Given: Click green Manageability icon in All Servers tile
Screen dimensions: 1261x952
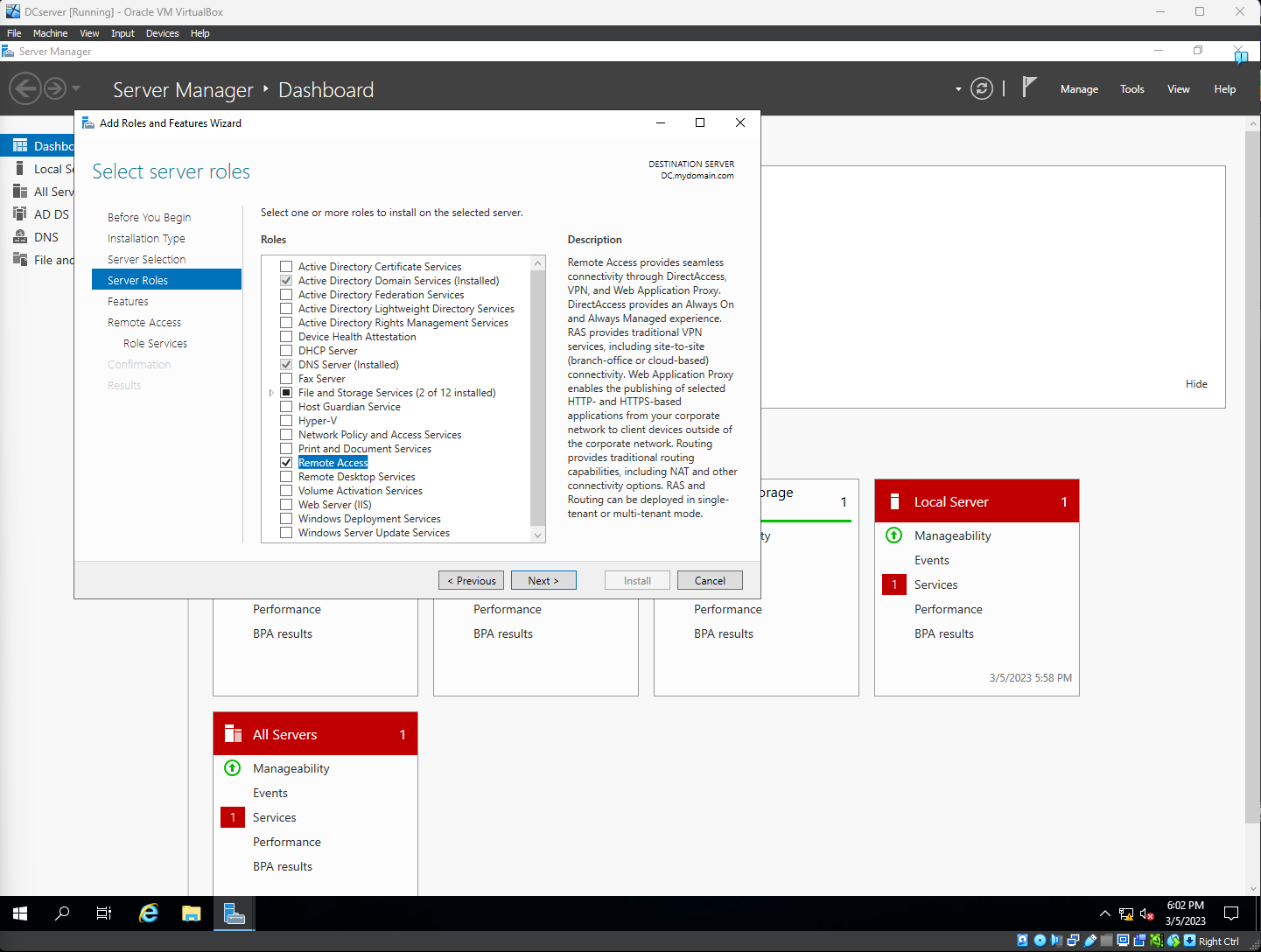Looking at the screenshot, I should click(233, 768).
